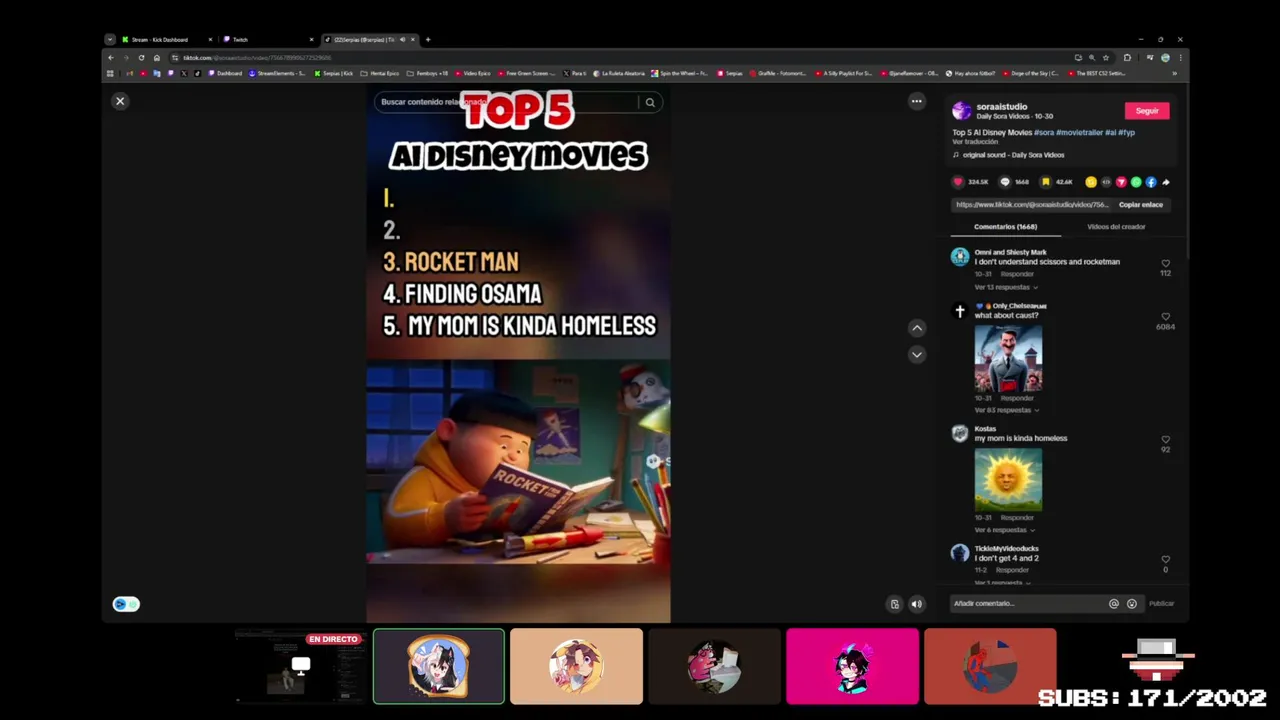This screenshot has height=720, width=1280.
Task: Open the sun image in Kostas comment
Action: pos(1008,479)
